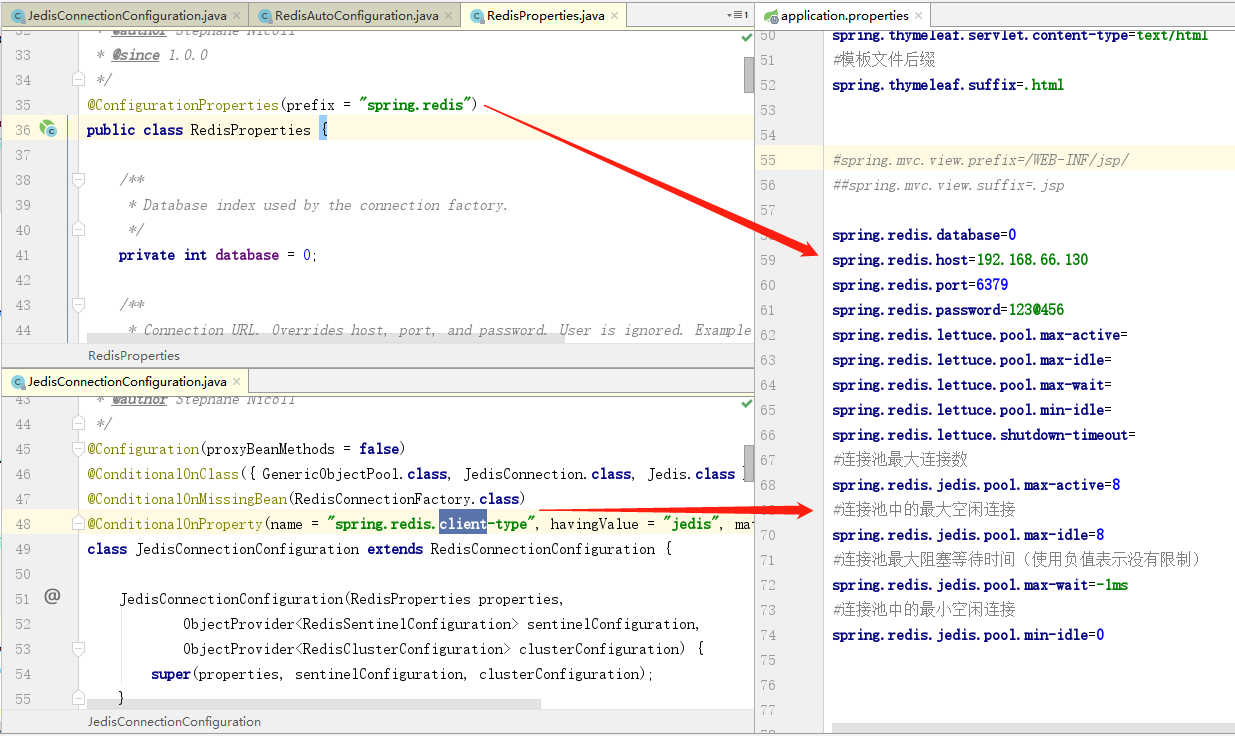The height and width of the screenshot is (736, 1235).
Task: Click '@Configuration(proxyBeanMethods = false)' line
Action: point(246,449)
